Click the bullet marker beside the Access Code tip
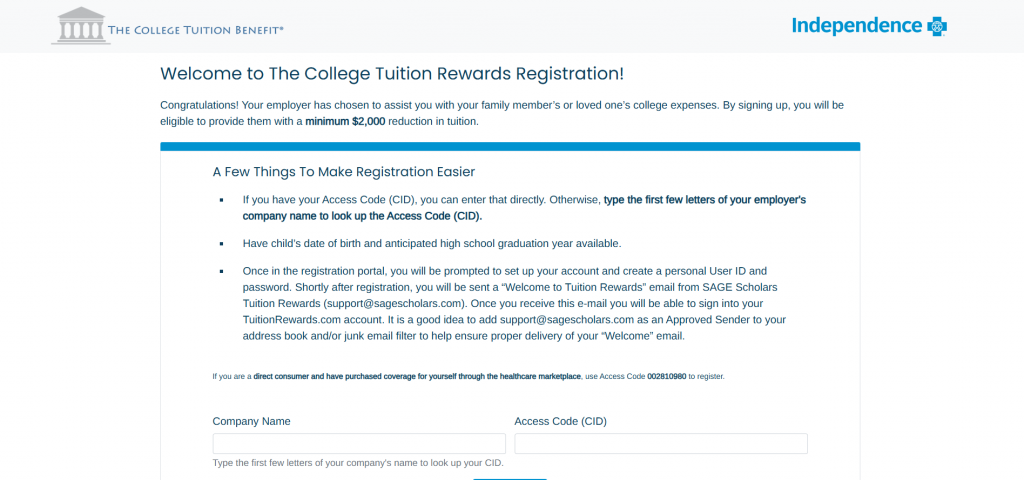The height and width of the screenshot is (480, 1024). pyautogui.click(x=222, y=200)
